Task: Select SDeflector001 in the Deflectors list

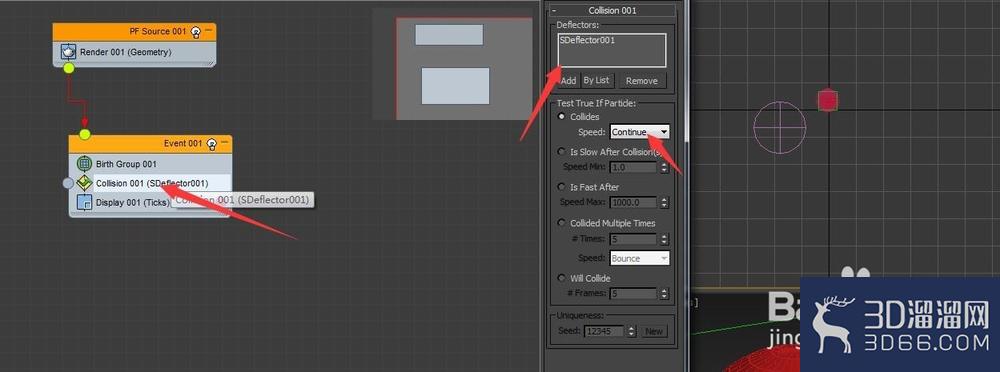Action: pos(587,40)
